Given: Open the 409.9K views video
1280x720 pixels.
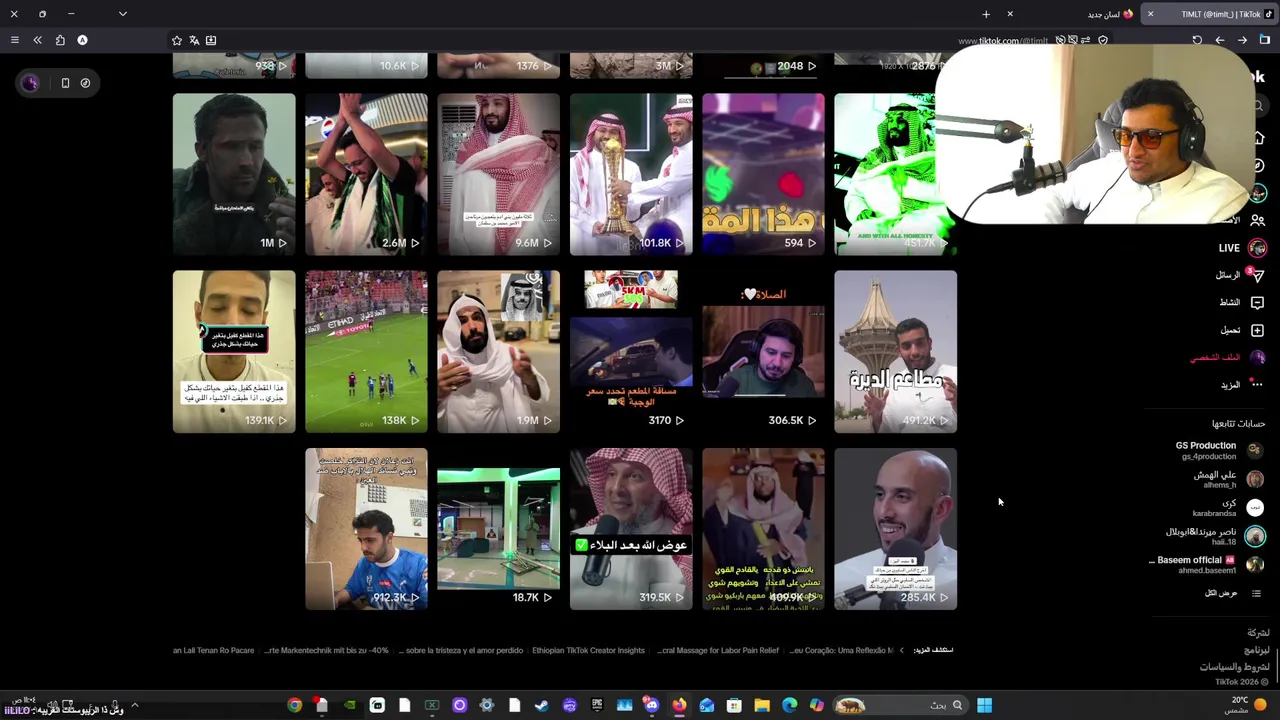Looking at the screenshot, I should [763, 529].
